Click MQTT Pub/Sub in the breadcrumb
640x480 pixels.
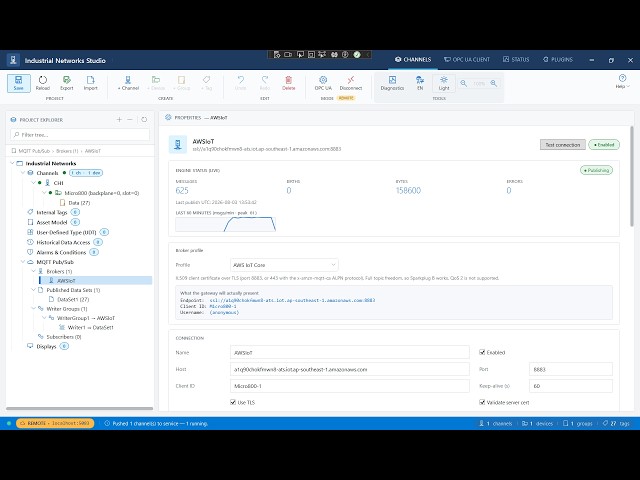click(x=34, y=151)
